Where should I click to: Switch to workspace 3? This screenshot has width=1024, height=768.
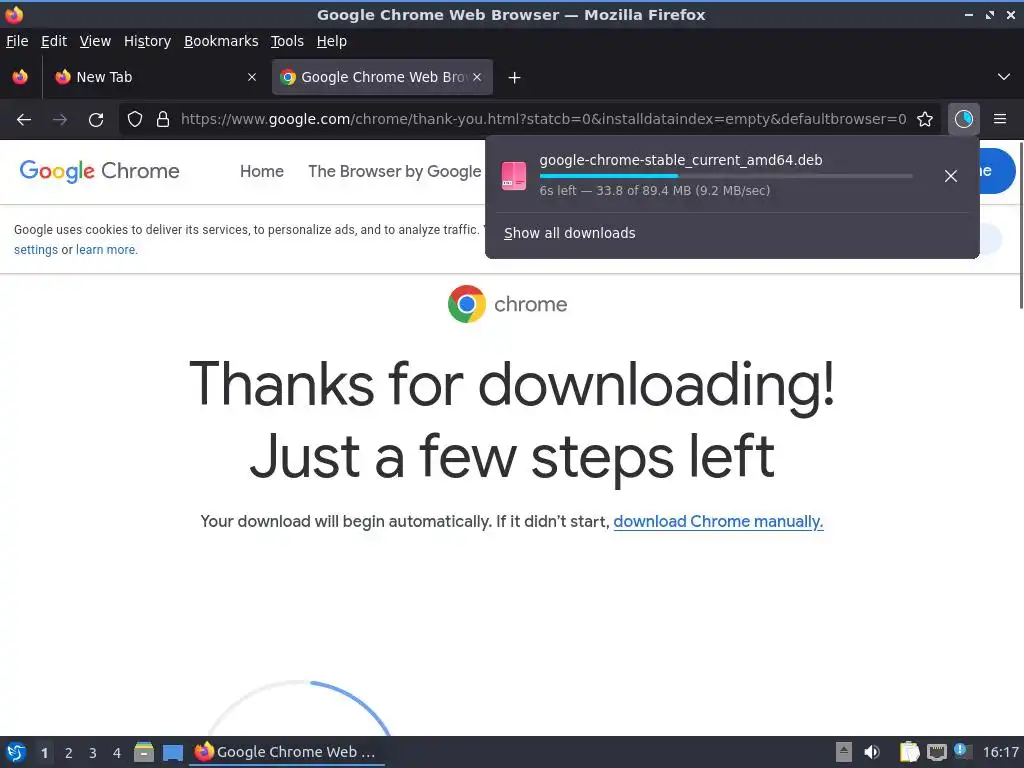[93, 752]
